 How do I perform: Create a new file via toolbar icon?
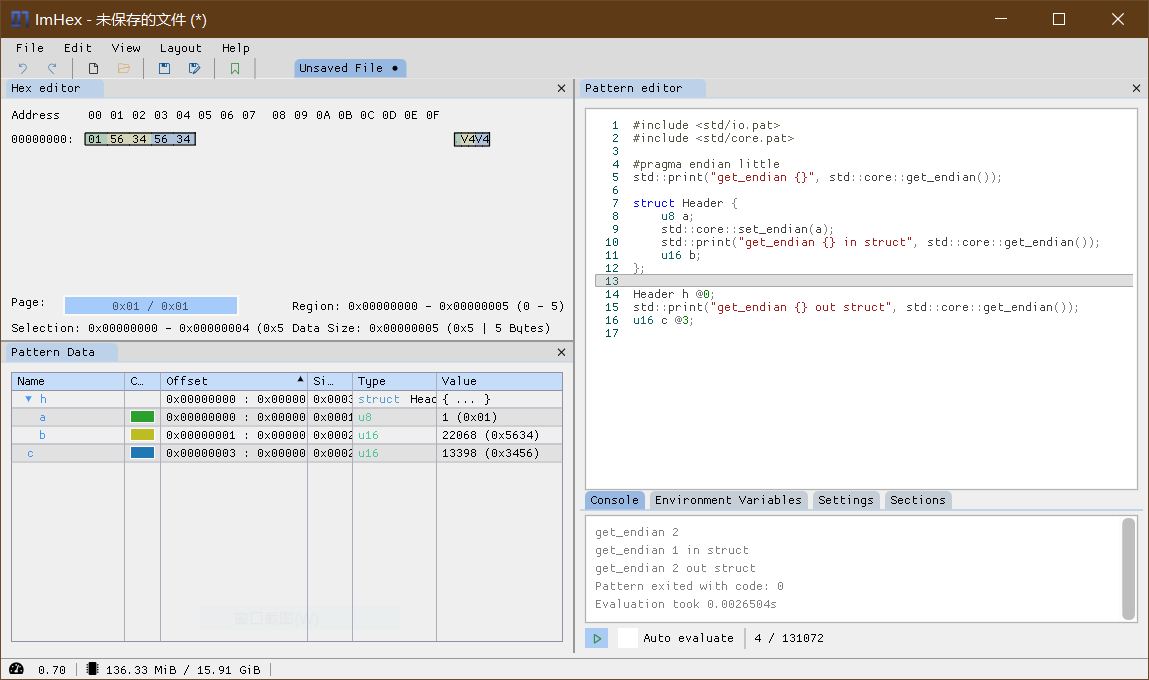93,67
